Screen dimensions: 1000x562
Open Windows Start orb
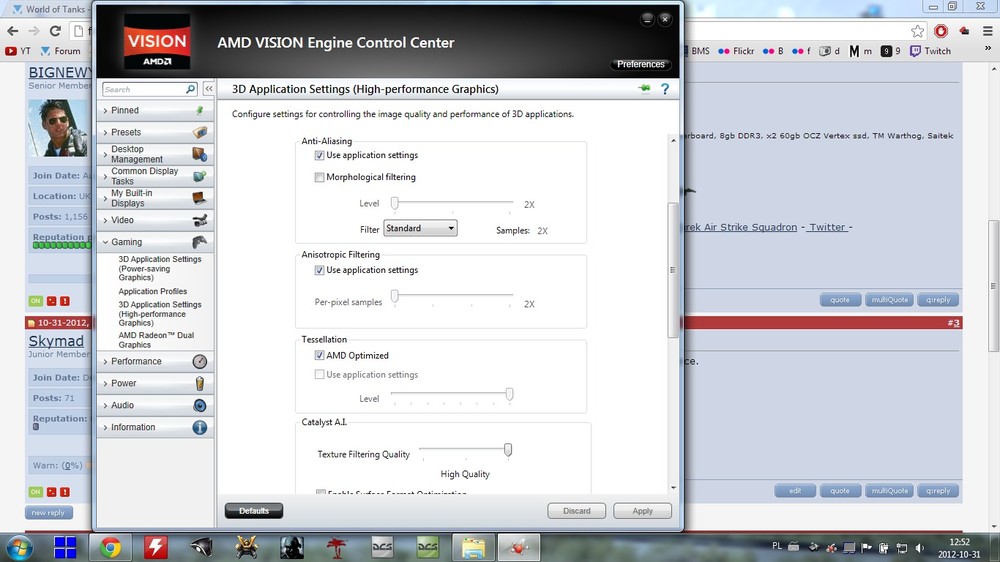click(x=19, y=548)
